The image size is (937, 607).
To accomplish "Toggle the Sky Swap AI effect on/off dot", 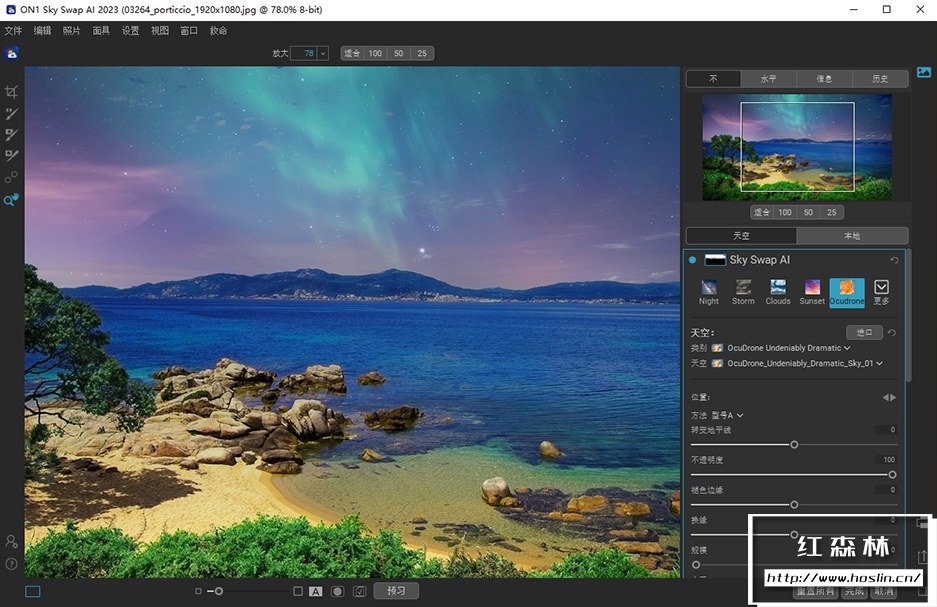I will coord(692,260).
